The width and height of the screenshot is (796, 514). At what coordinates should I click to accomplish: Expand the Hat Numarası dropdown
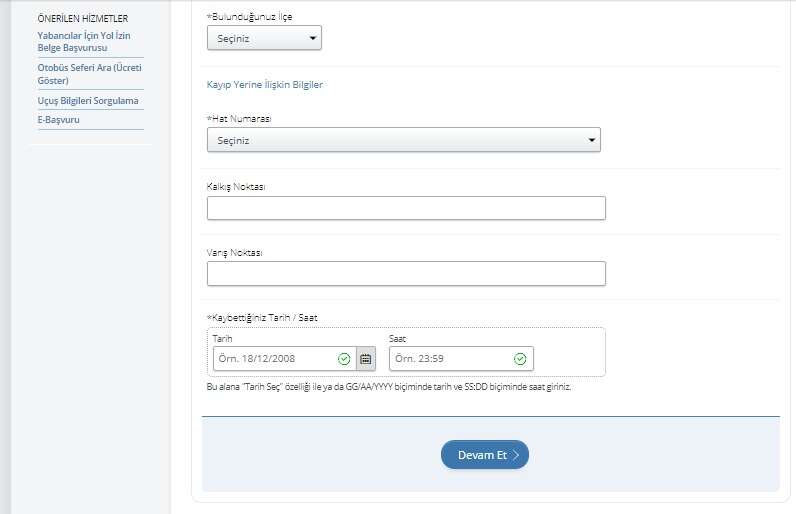[x=403, y=140]
